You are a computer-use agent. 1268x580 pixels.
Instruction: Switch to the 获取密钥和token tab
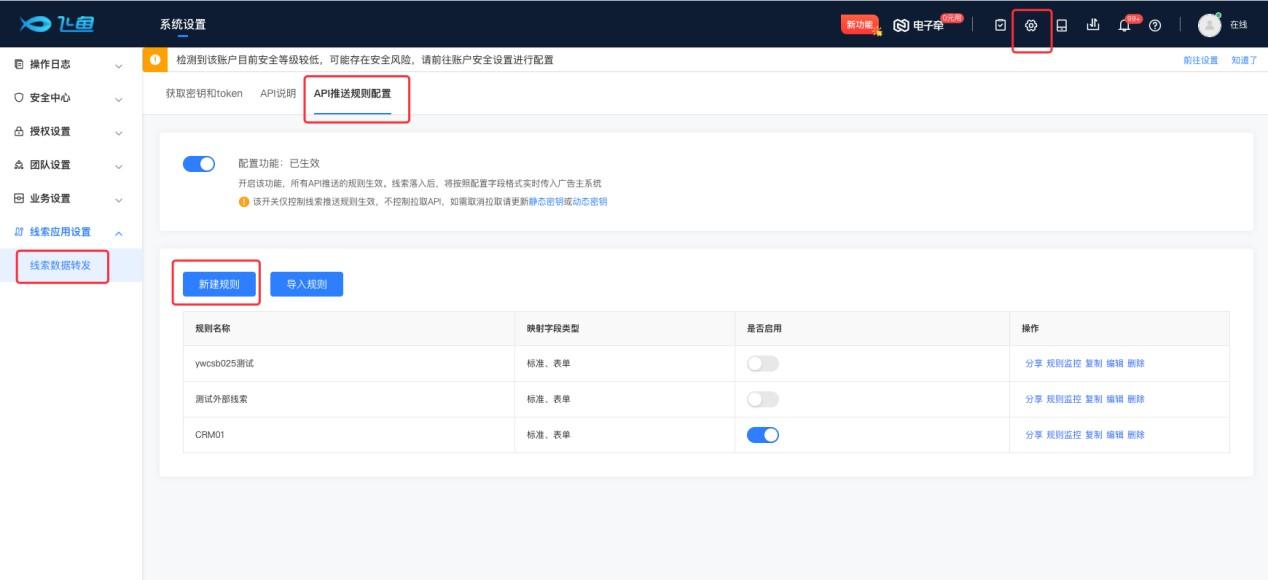(x=204, y=93)
